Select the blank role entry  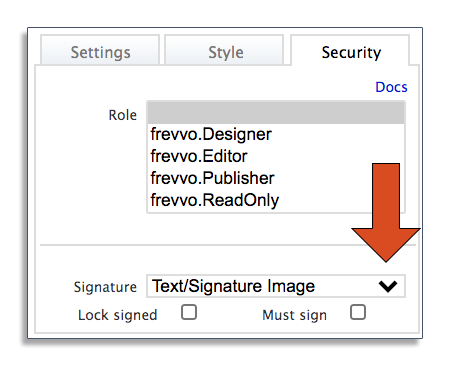point(276,113)
